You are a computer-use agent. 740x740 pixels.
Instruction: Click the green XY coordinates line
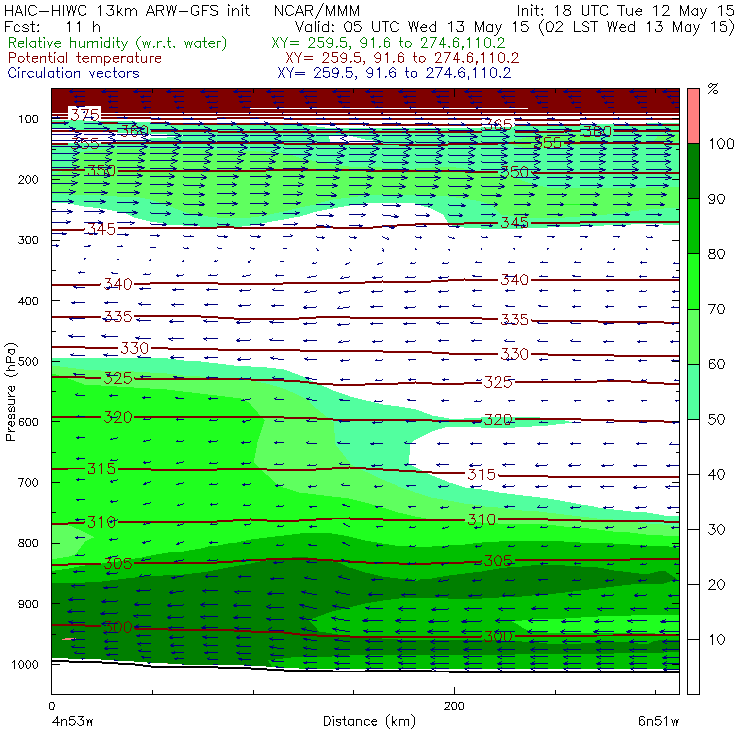(x=388, y=43)
